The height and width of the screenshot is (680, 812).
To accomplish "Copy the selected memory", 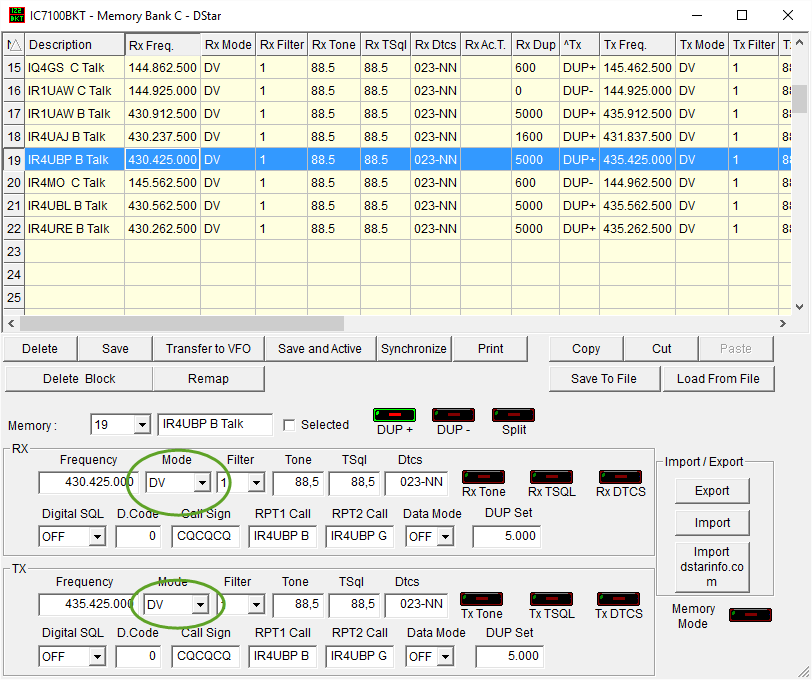I will 586,349.
